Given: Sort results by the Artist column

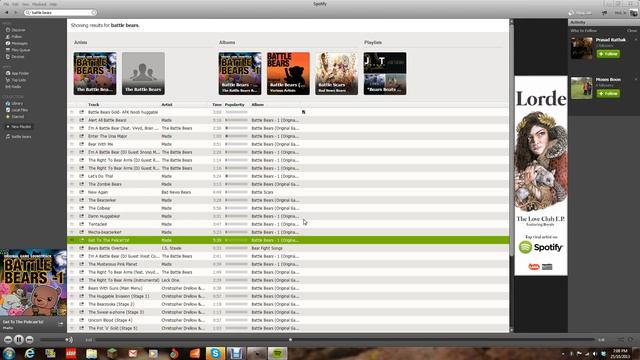Looking at the screenshot, I should [x=167, y=104].
